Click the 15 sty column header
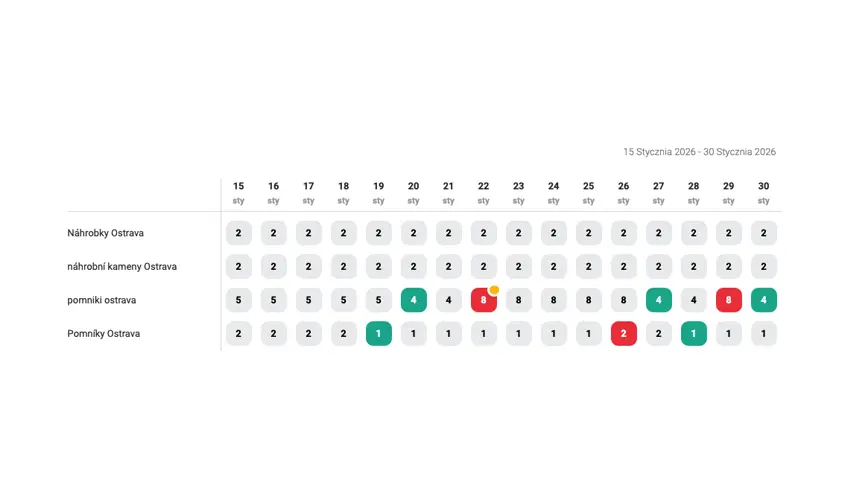 pos(238,193)
